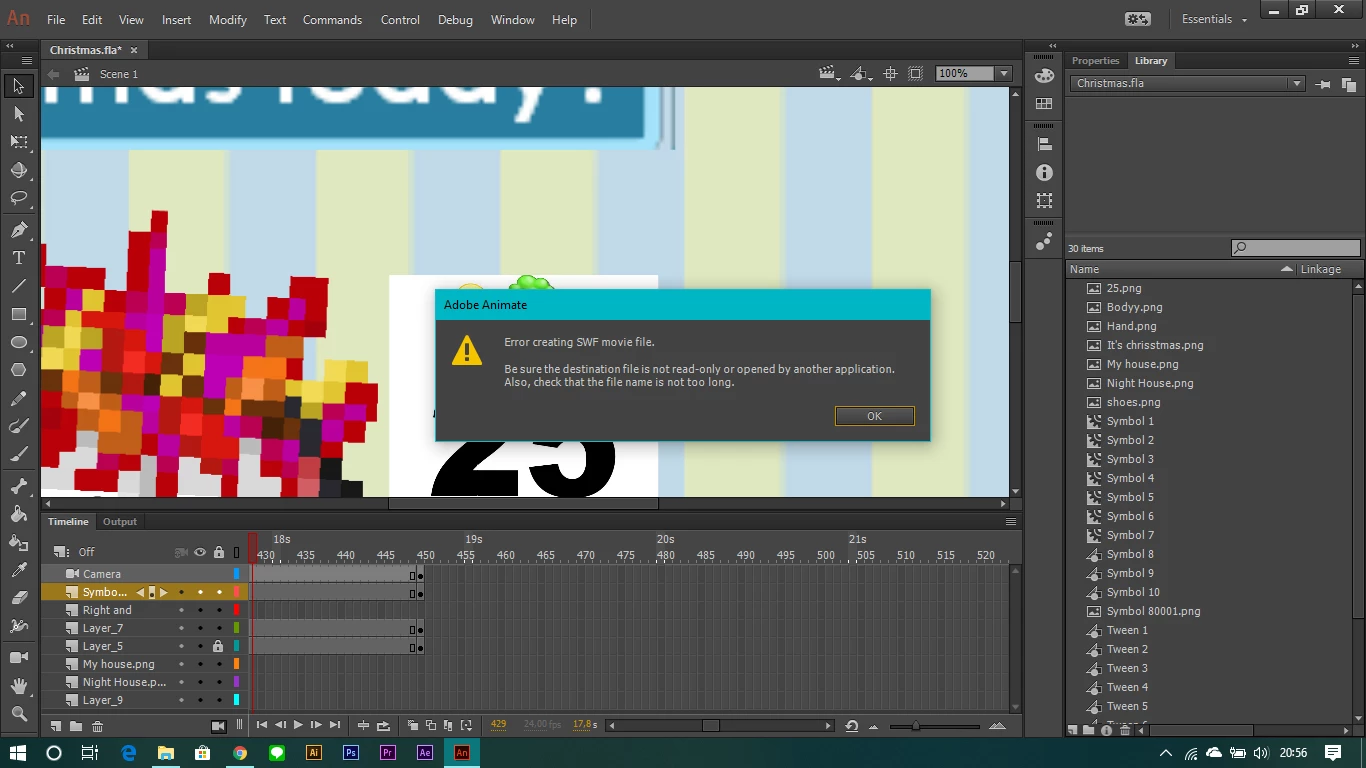
Task: Select the Pencil tool
Action: click(x=18, y=398)
